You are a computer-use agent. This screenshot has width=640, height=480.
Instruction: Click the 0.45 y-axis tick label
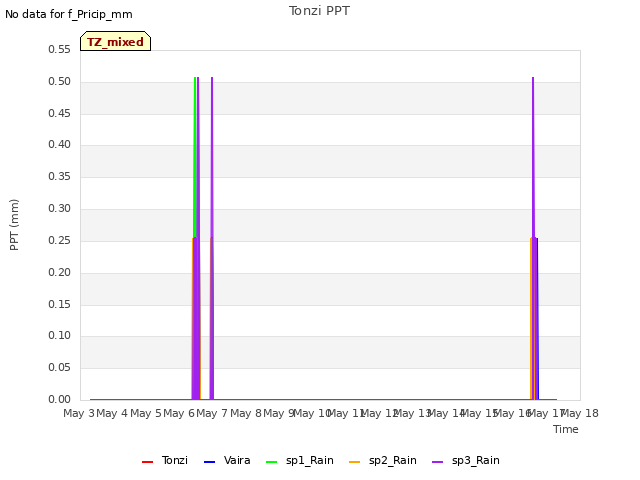[59, 113]
